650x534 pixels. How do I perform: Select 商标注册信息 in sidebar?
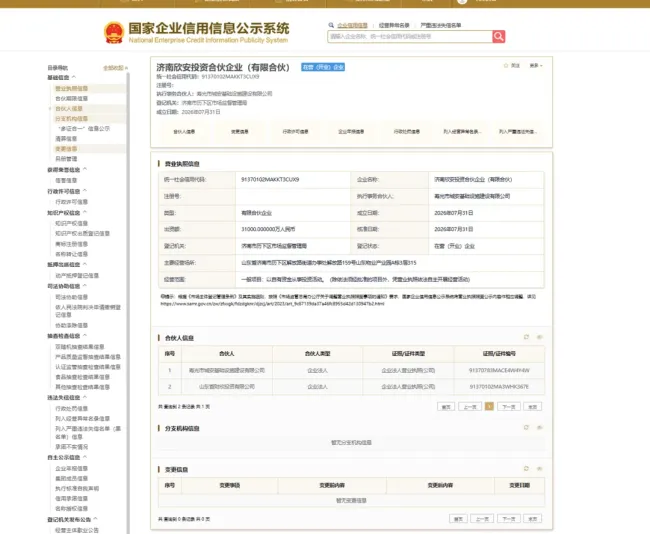pyautogui.click(x=71, y=244)
